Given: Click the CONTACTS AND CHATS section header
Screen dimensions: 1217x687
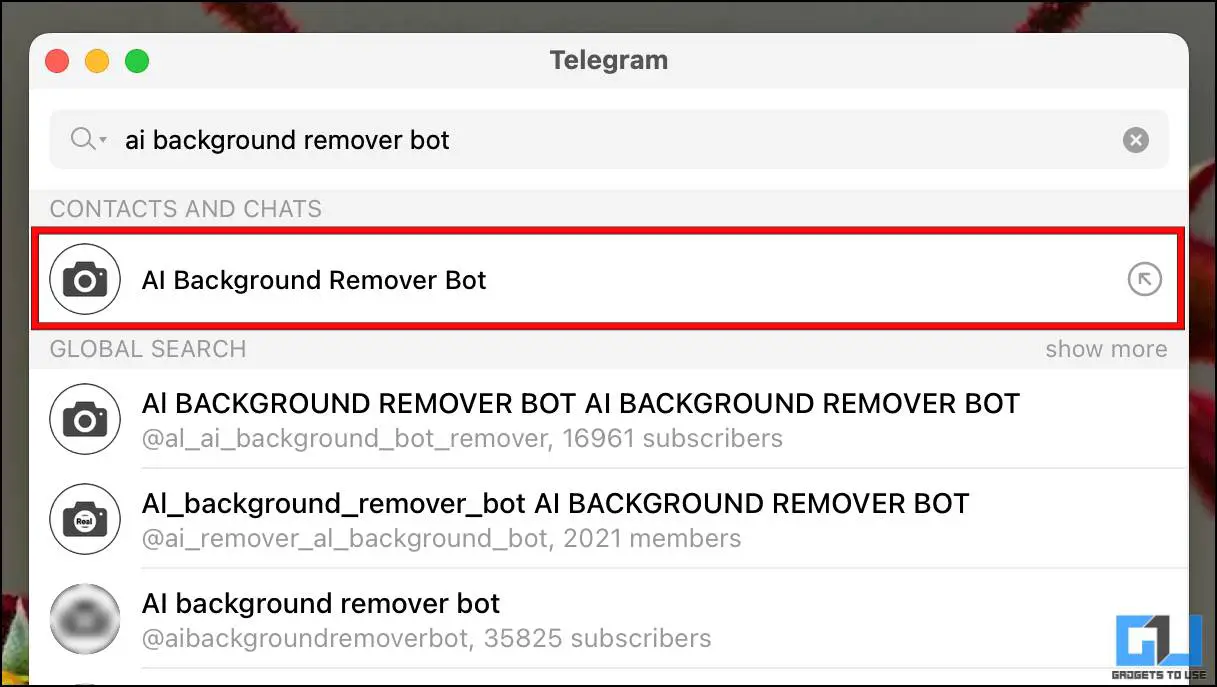Looking at the screenshot, I should [186, 209].
